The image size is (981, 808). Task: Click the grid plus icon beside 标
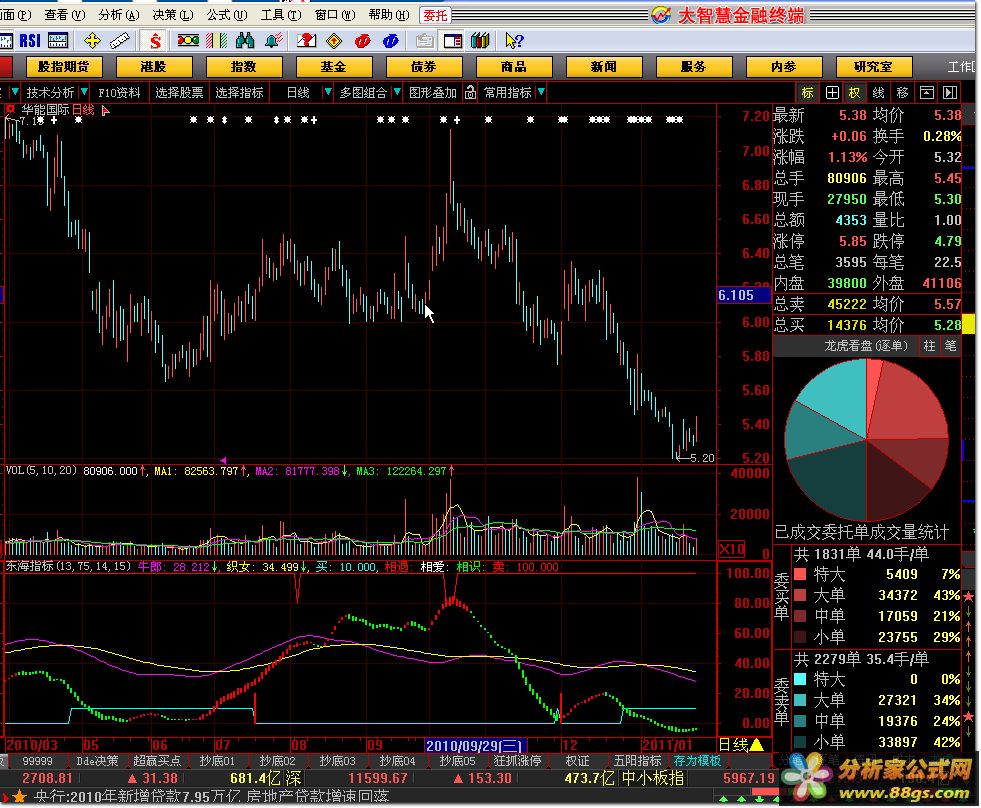[x=832, y=93]
